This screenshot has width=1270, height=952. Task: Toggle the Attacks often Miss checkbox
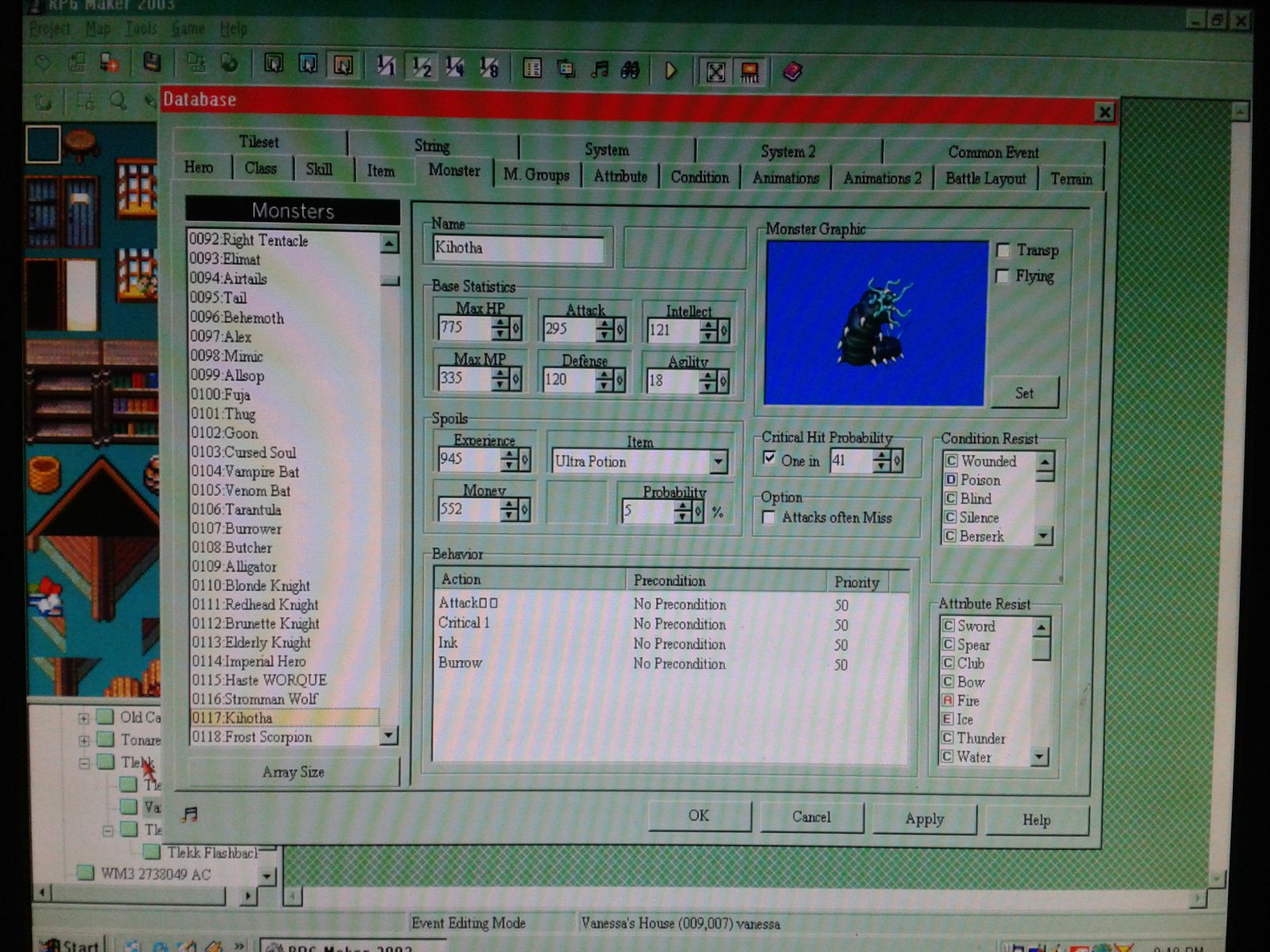pos(768,517)
